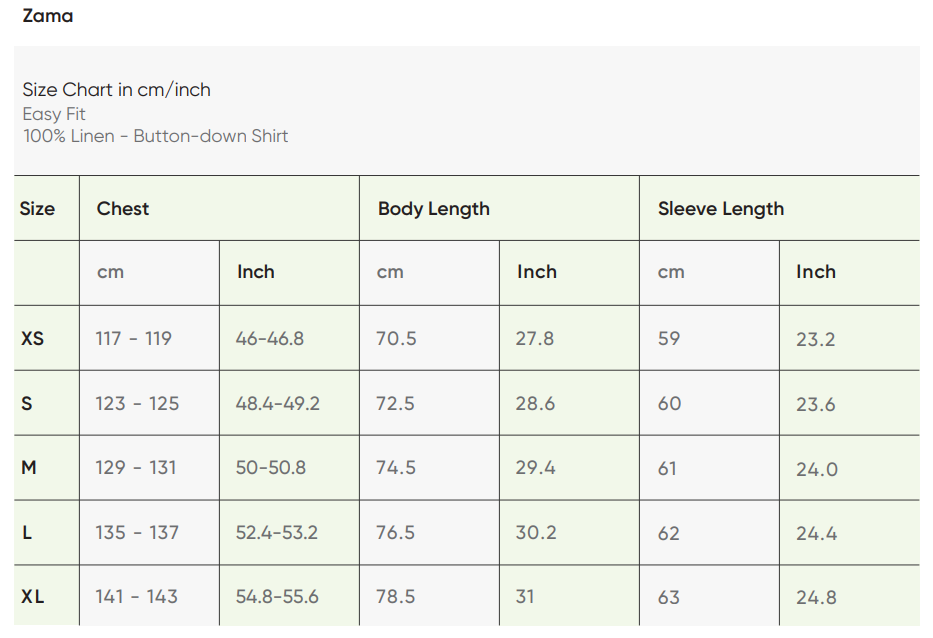Click the 100% Linen Button-down Shirt text

click(156, 136)
